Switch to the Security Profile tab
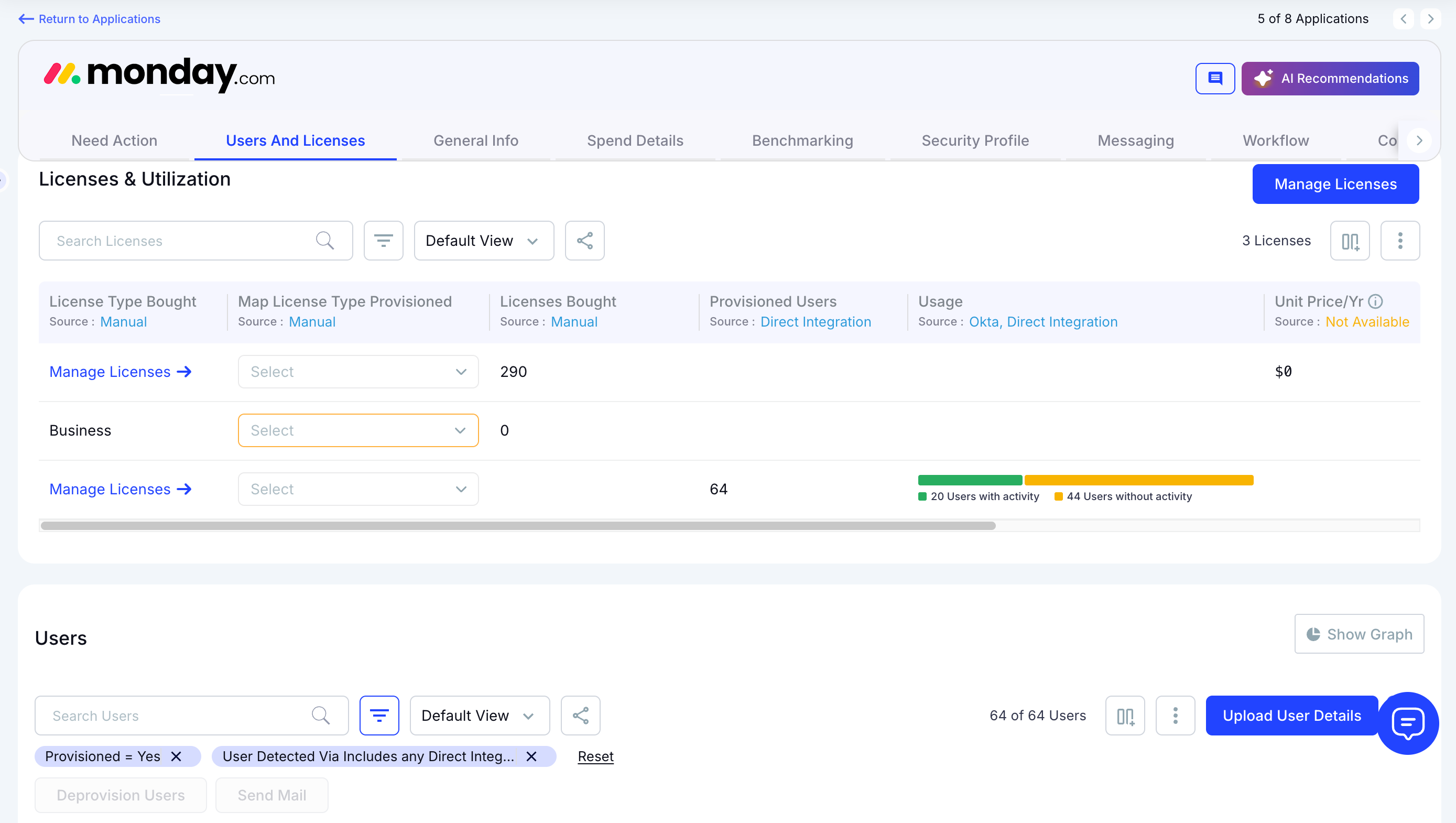 [x=974, y=140]
